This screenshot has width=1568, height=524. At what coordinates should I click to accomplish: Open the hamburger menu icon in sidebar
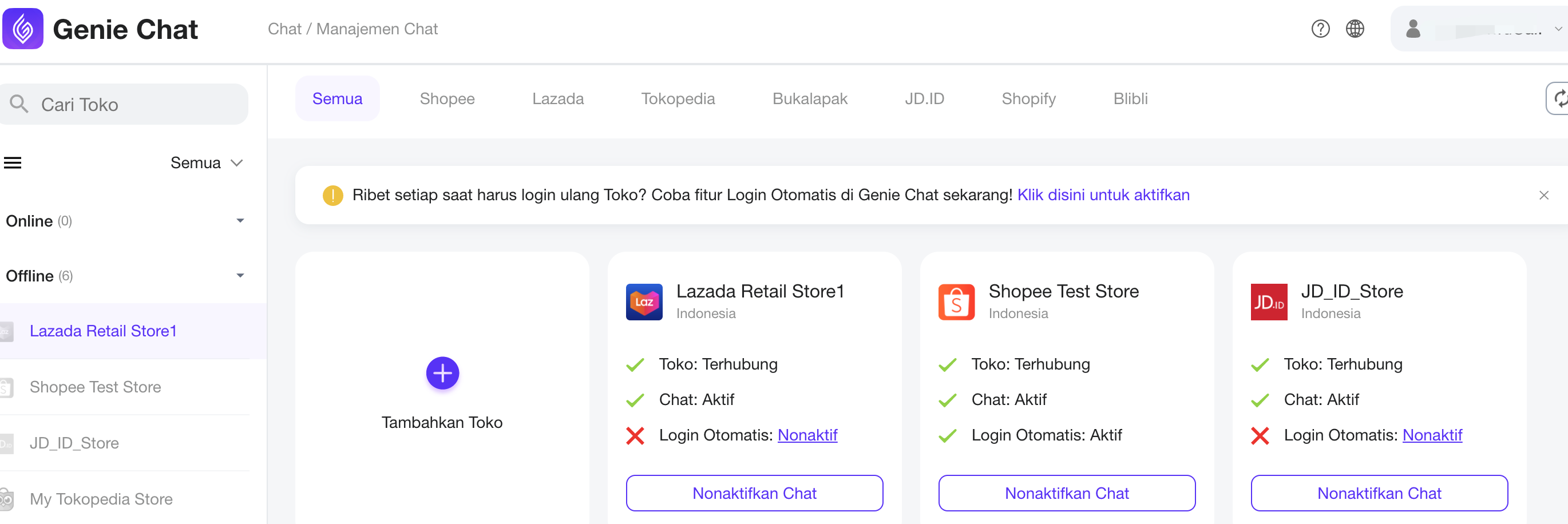13,162
